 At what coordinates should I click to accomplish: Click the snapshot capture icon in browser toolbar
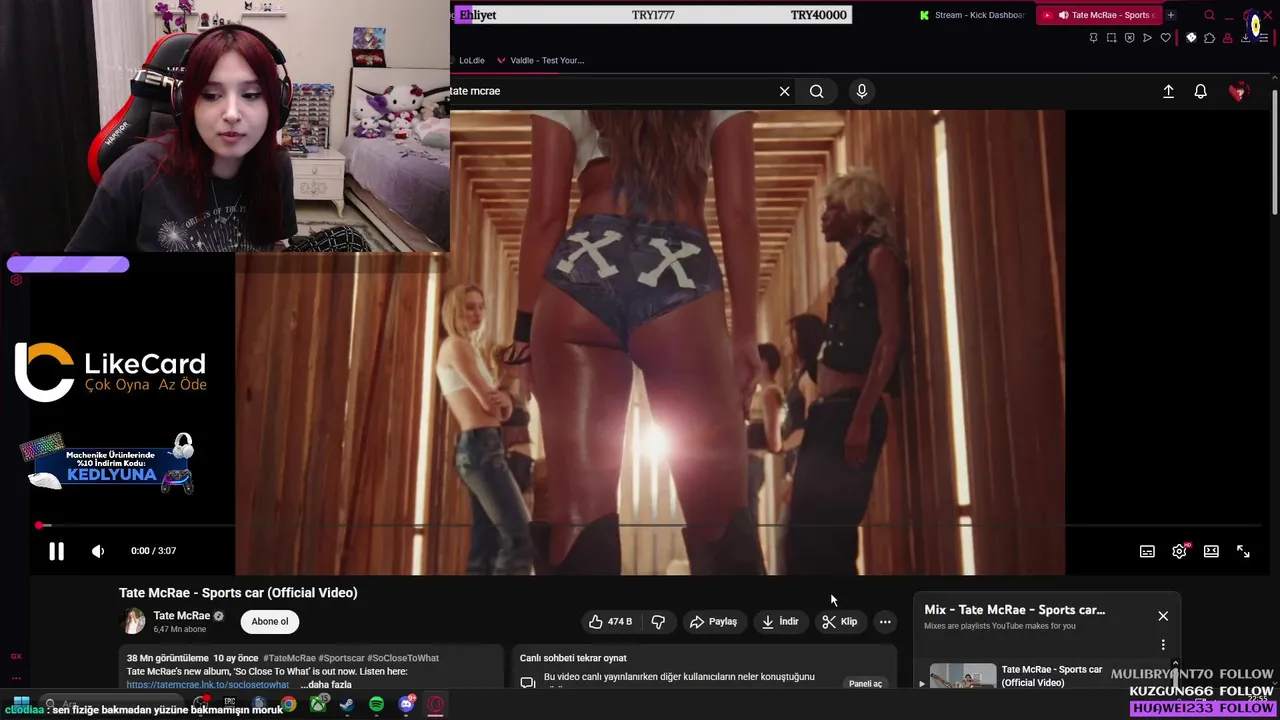pyautogui.click(x=1111, y=38)
